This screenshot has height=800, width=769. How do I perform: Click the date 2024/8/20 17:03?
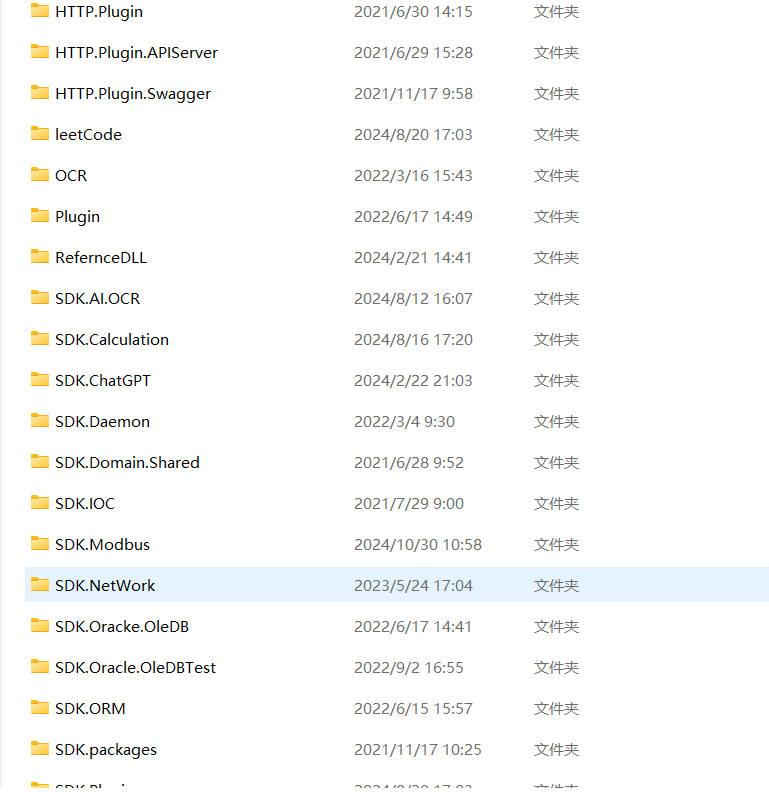click(x=413, y=135)
